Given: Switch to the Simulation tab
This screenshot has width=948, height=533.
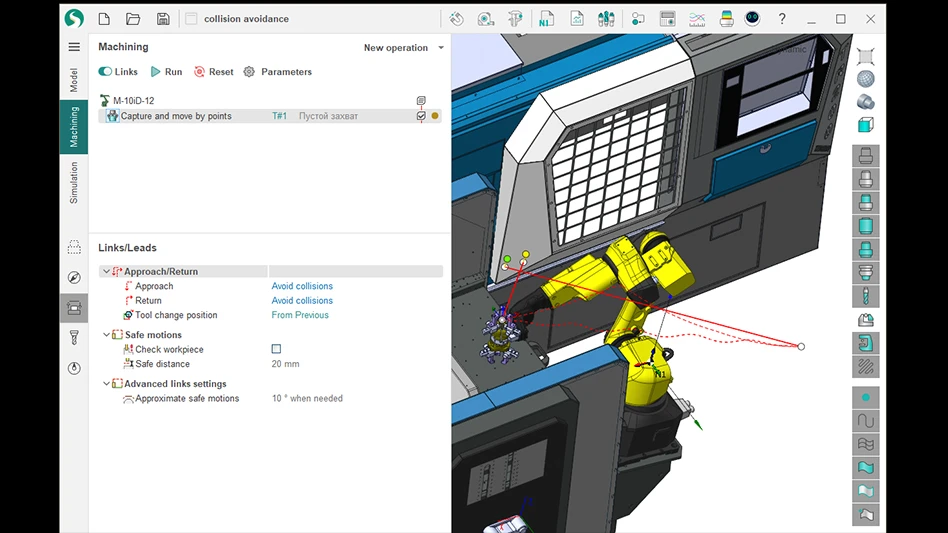Looking at the screenshot, I should pyautogui.click(x=74, y=183).
